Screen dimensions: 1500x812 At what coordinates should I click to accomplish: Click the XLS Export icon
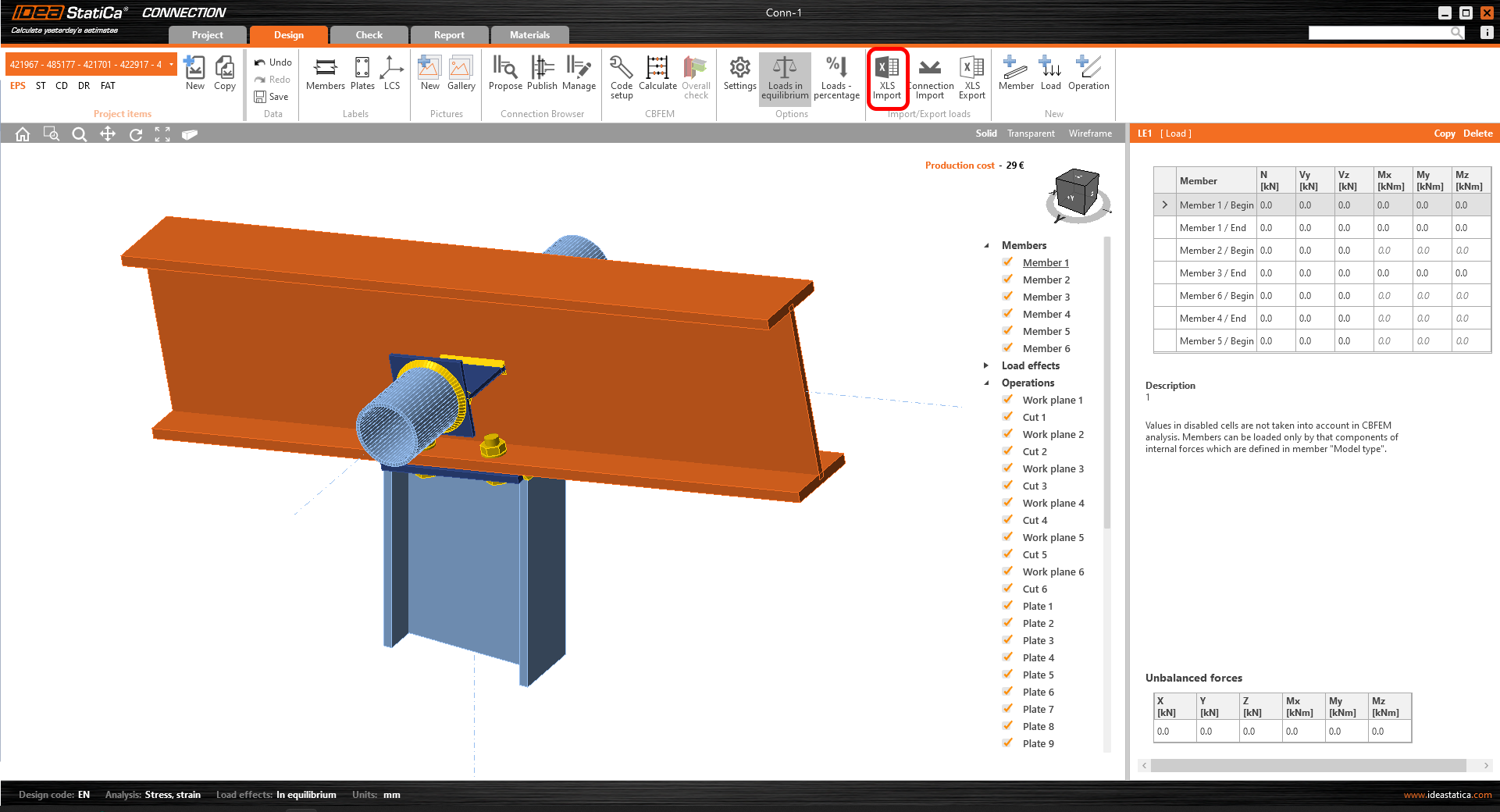tap(971, 76)
